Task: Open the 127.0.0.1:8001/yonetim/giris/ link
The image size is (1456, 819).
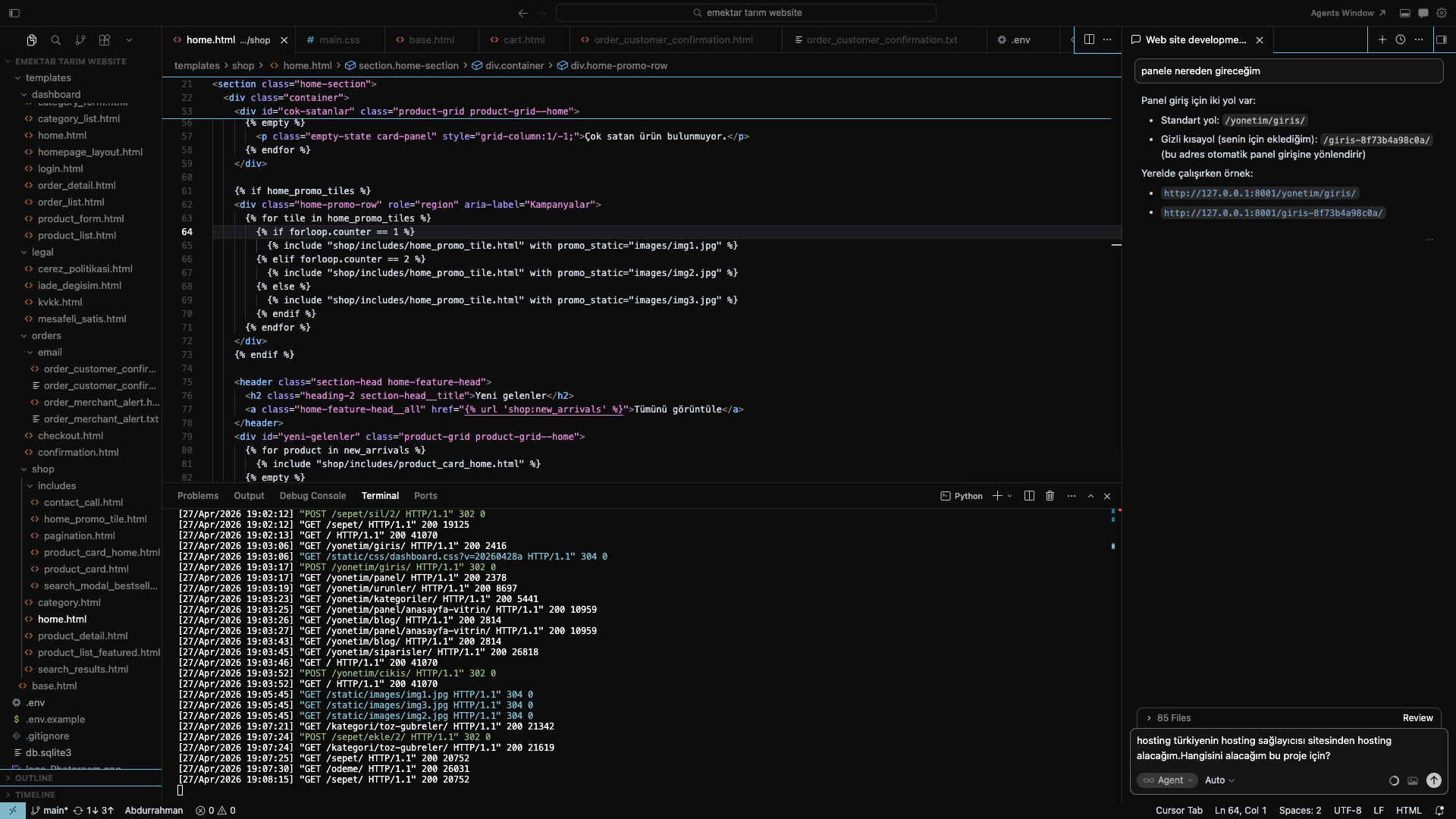Action: [1259, 193]
